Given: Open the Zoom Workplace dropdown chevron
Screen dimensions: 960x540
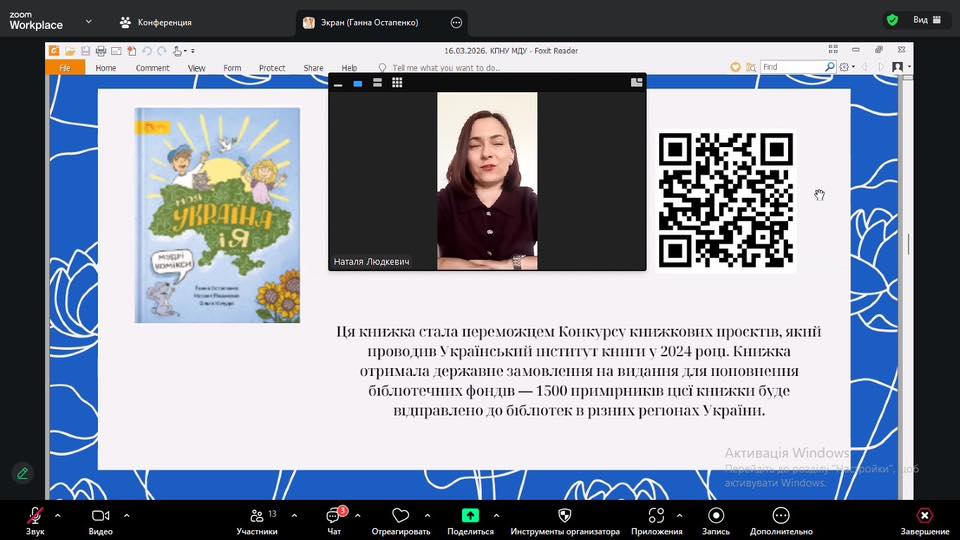Looking at the screenshot, I should coord(88,21).
